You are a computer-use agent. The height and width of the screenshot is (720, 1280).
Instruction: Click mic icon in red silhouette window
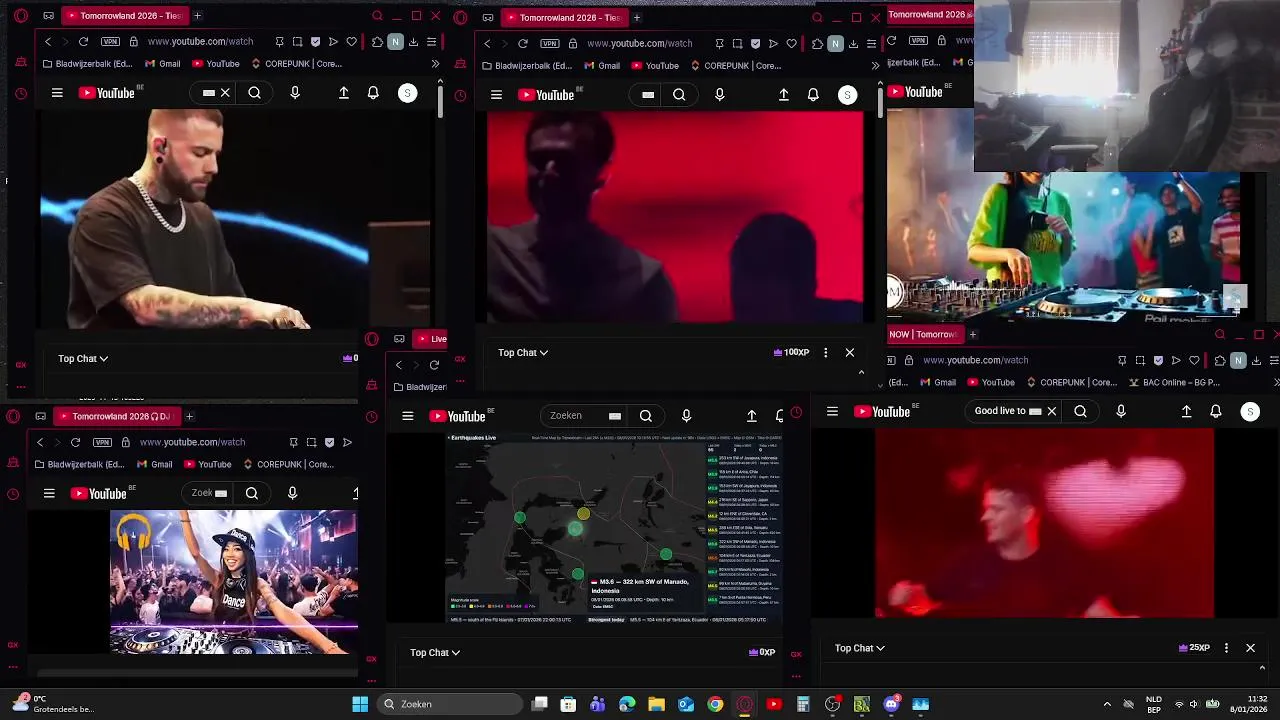pos(719,95)
